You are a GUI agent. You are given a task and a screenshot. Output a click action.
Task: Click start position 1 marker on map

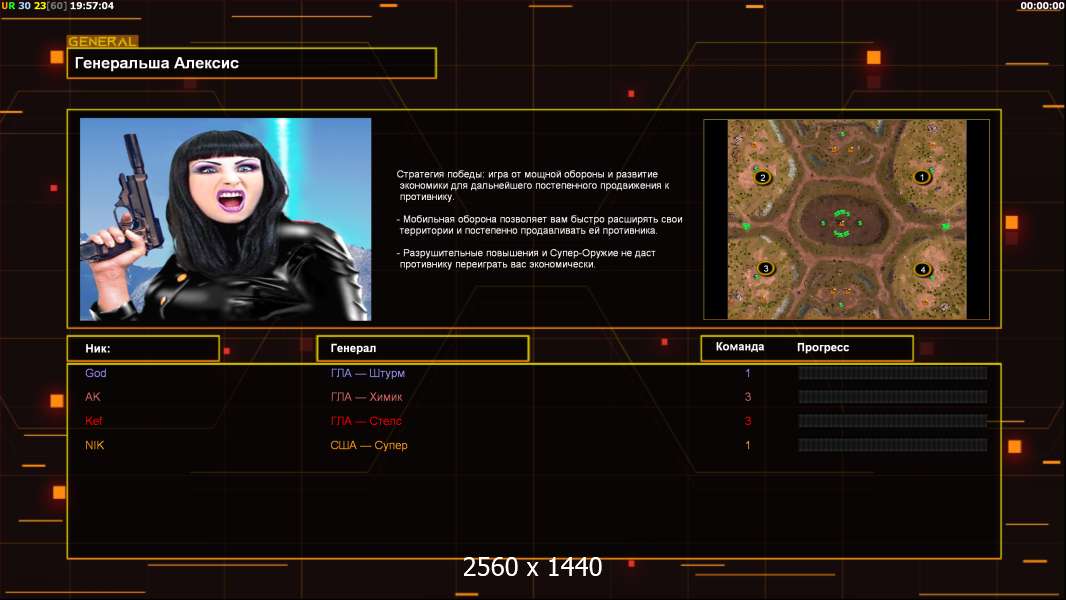(922, 177)
